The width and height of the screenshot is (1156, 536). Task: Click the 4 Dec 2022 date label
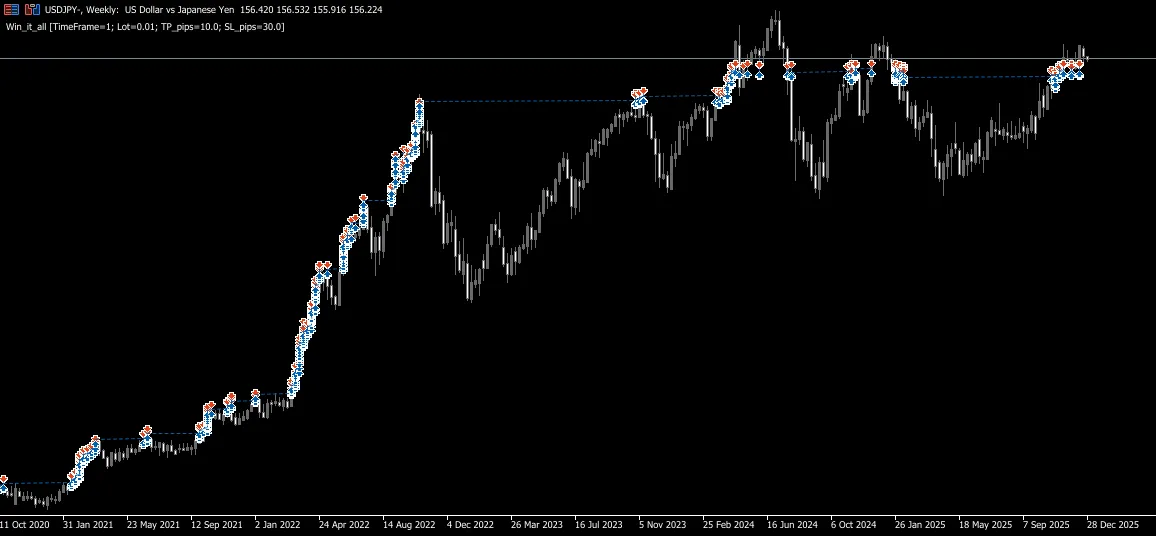470,526
